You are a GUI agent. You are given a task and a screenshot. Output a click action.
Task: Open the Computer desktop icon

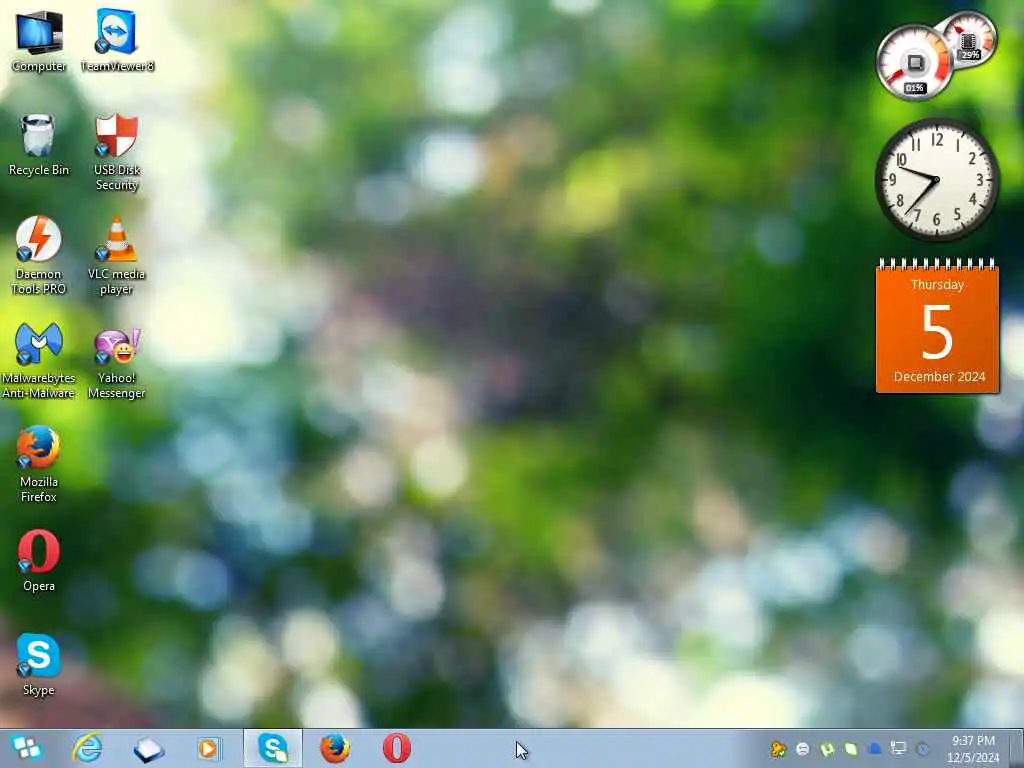39,40
